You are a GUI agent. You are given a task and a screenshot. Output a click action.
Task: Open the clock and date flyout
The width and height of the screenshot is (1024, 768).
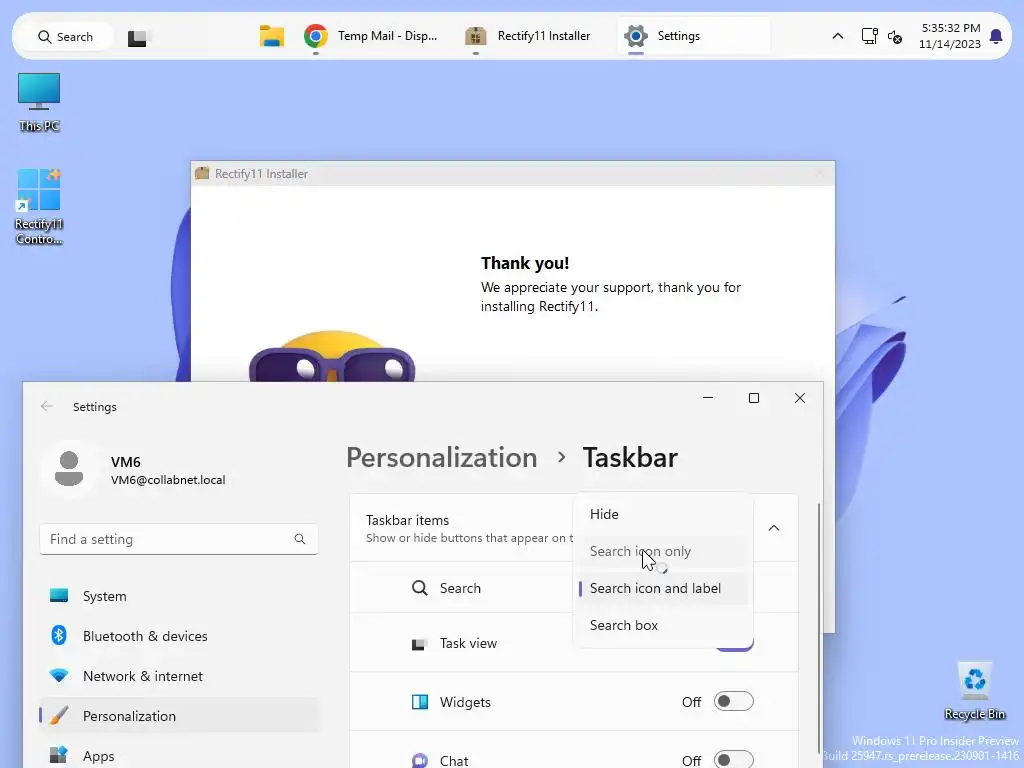(x=950, y=36)
